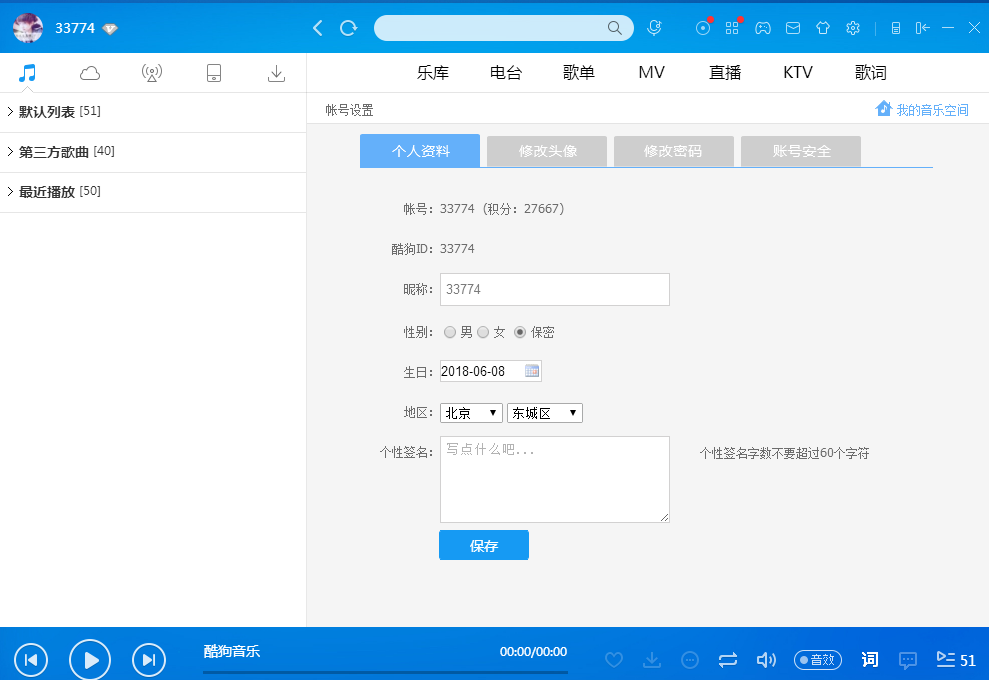This screenshot has height=680, width=989.
Task: Download the current song from player bar
Action: click(652, 660)
